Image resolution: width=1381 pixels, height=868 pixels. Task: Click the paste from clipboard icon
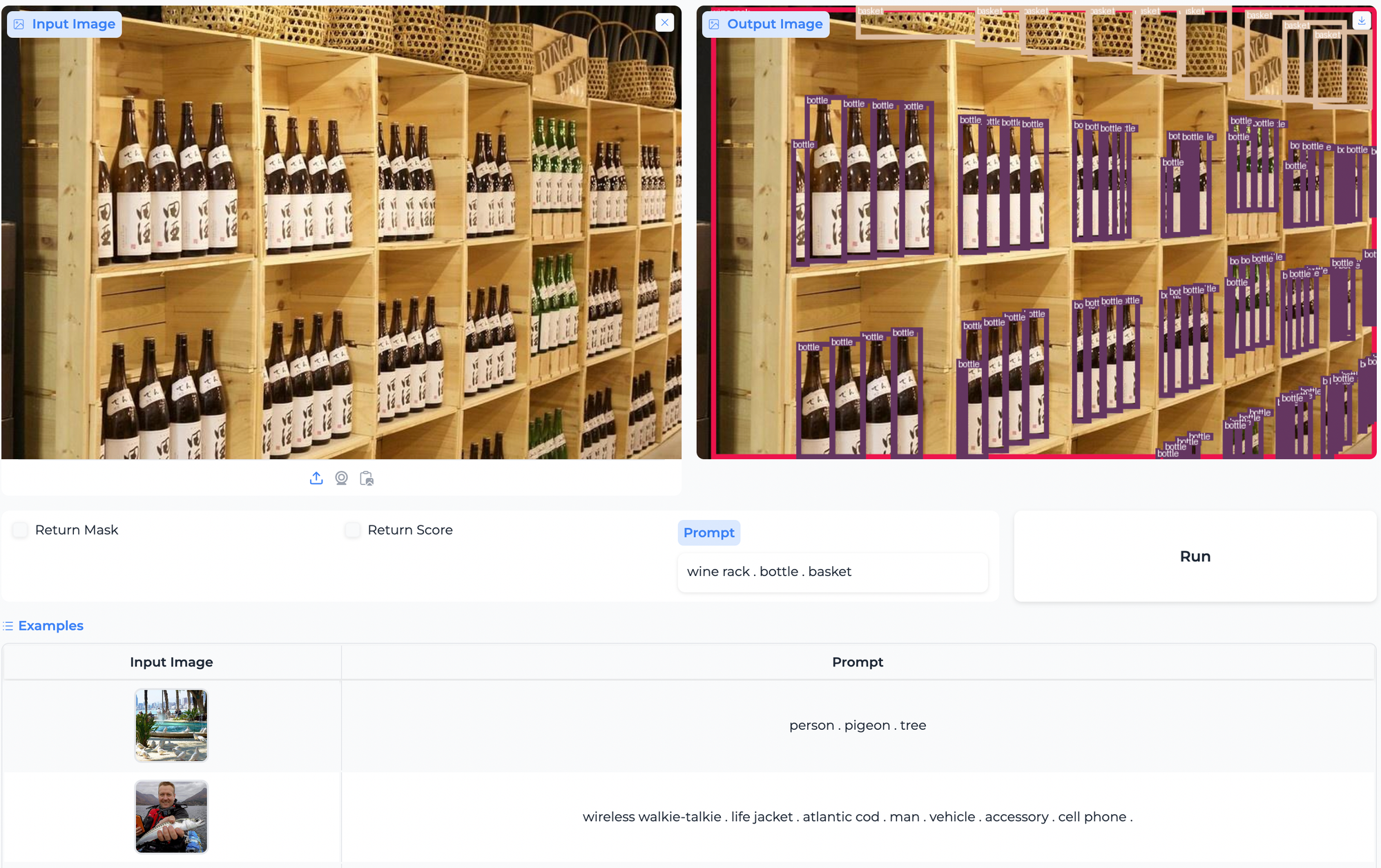pyautogui.click(x=367, y=478)
